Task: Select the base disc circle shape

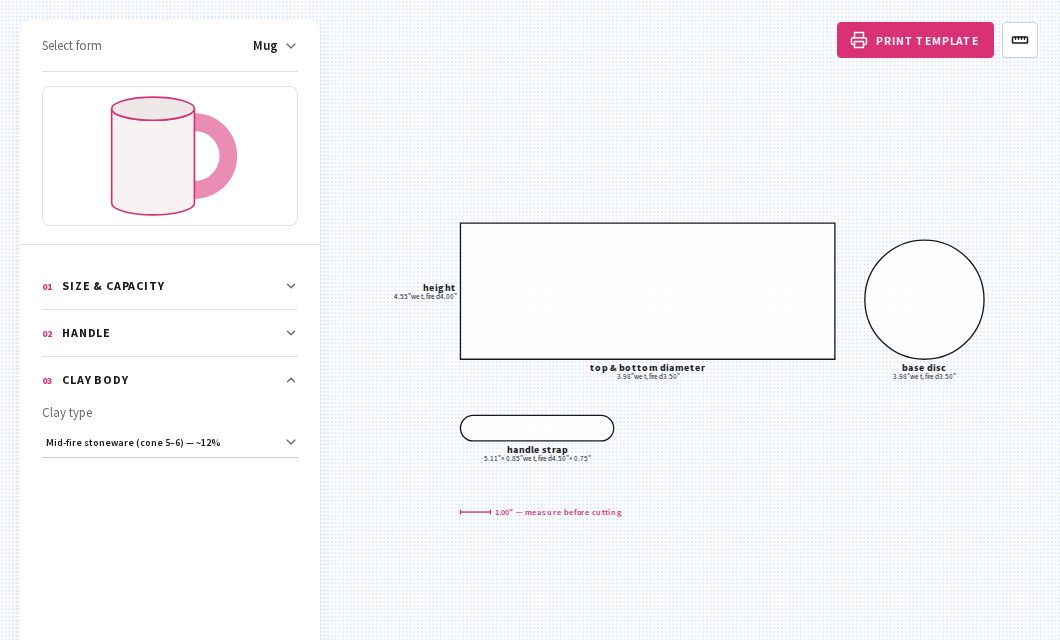Action: click(x=924, y=299)
